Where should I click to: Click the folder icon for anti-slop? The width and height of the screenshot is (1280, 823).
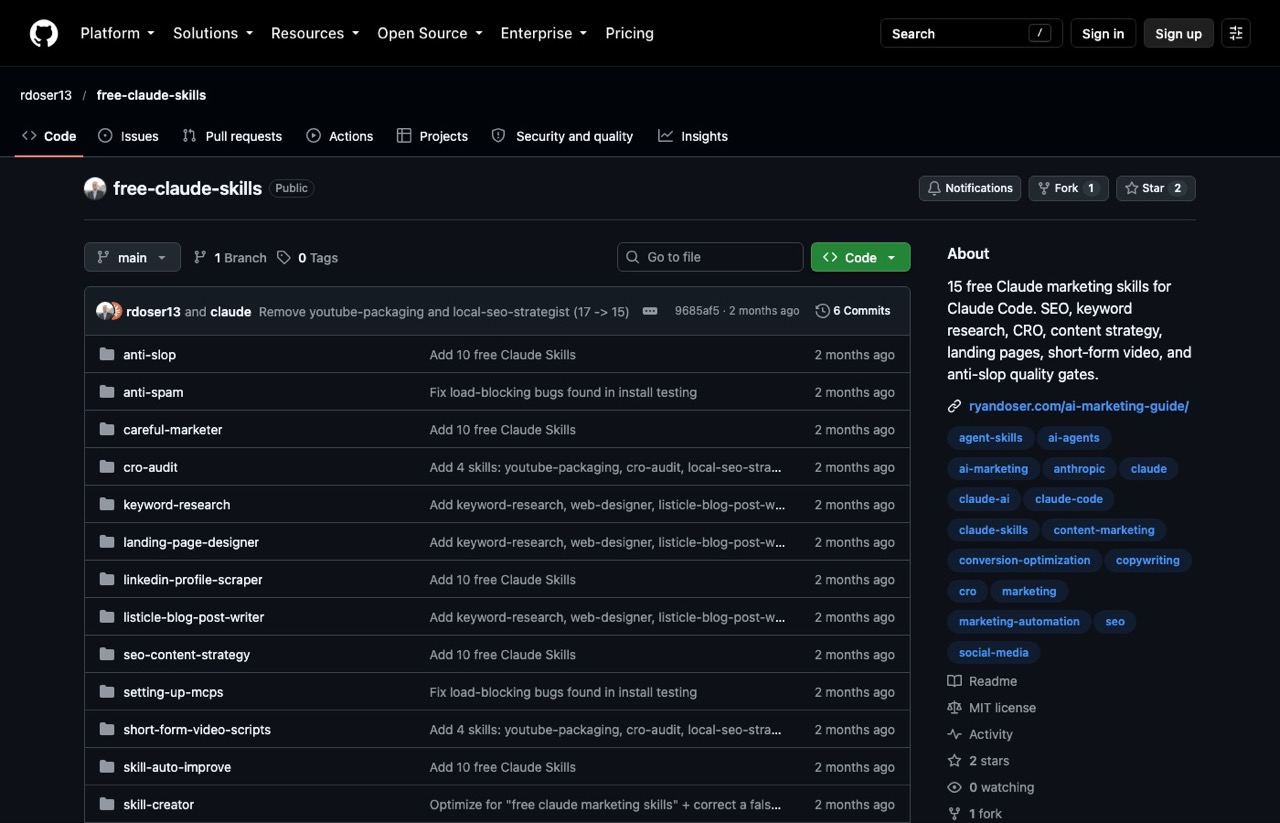click(107, 354)
